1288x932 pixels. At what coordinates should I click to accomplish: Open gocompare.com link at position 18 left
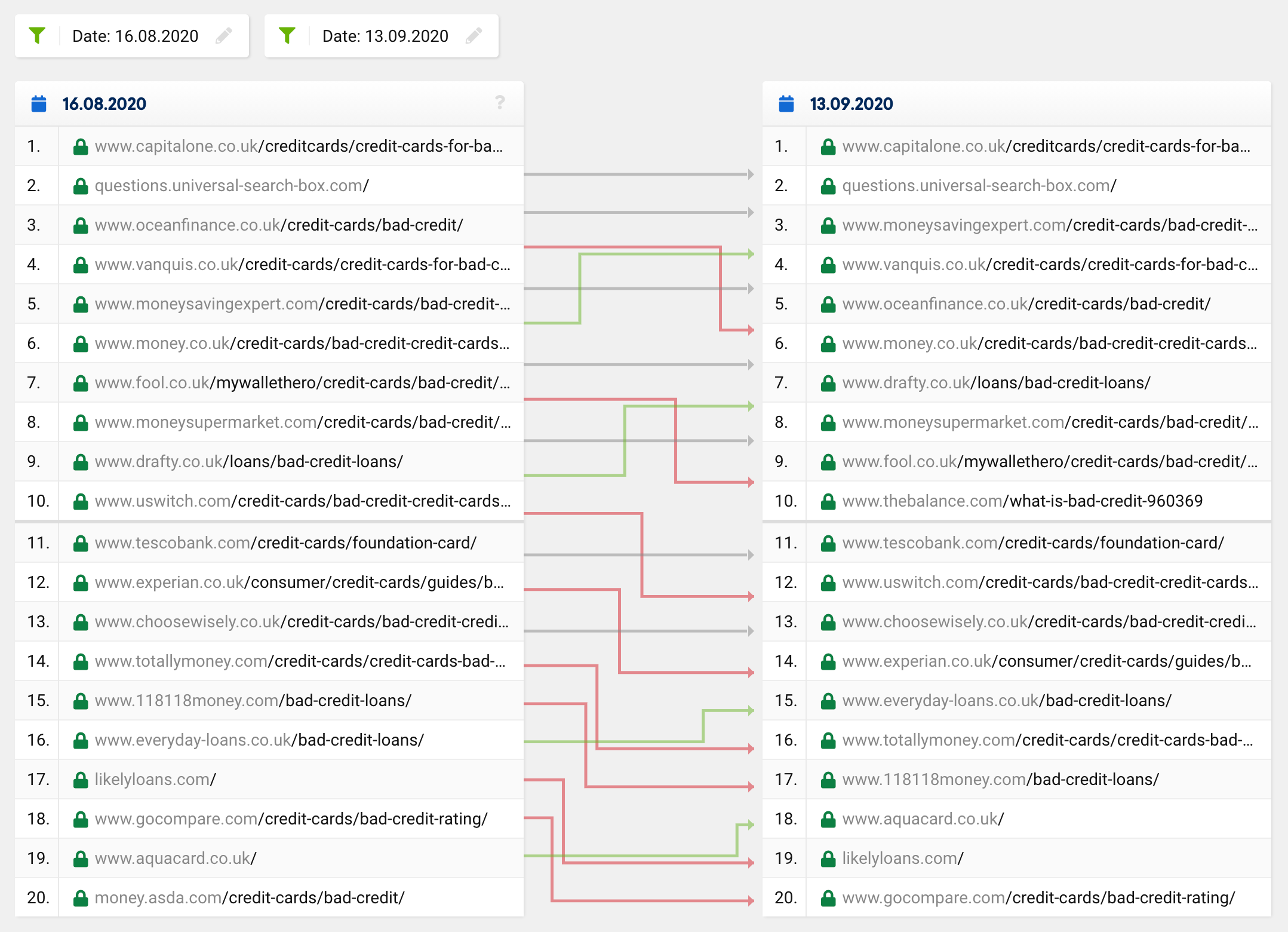[291, 819]
